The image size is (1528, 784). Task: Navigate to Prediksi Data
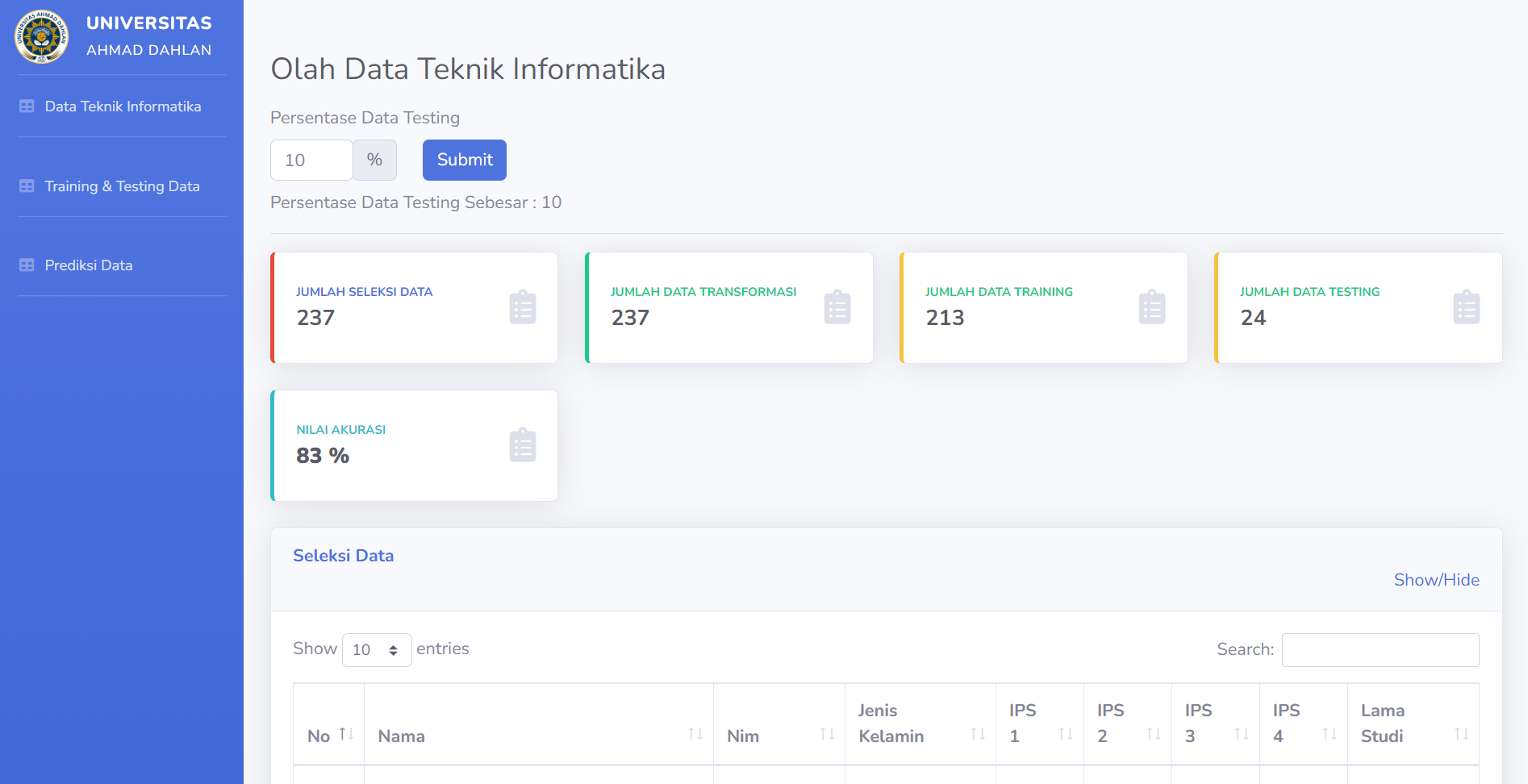(x=89, y=265)
